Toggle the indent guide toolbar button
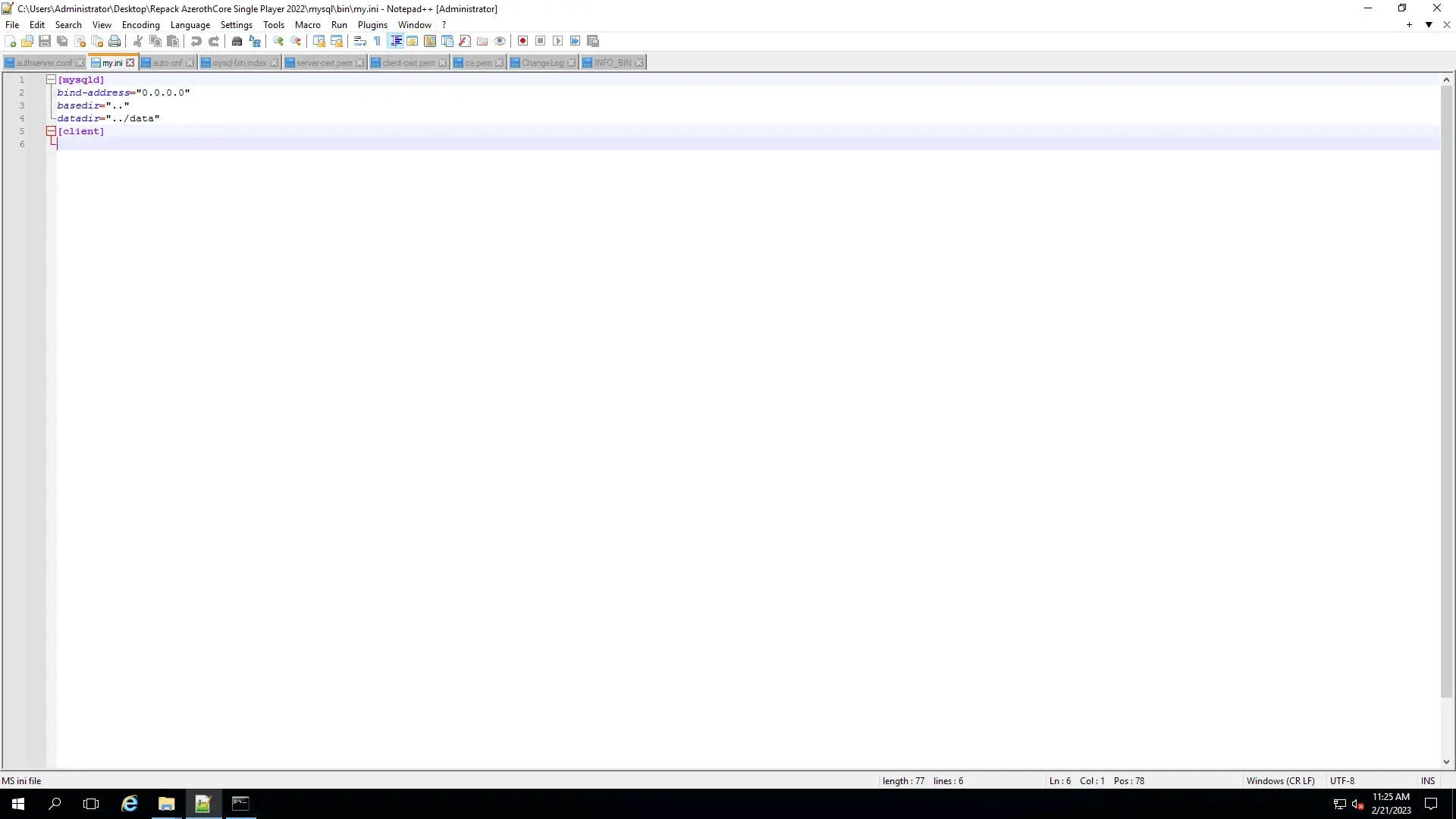 coord(395,41)
